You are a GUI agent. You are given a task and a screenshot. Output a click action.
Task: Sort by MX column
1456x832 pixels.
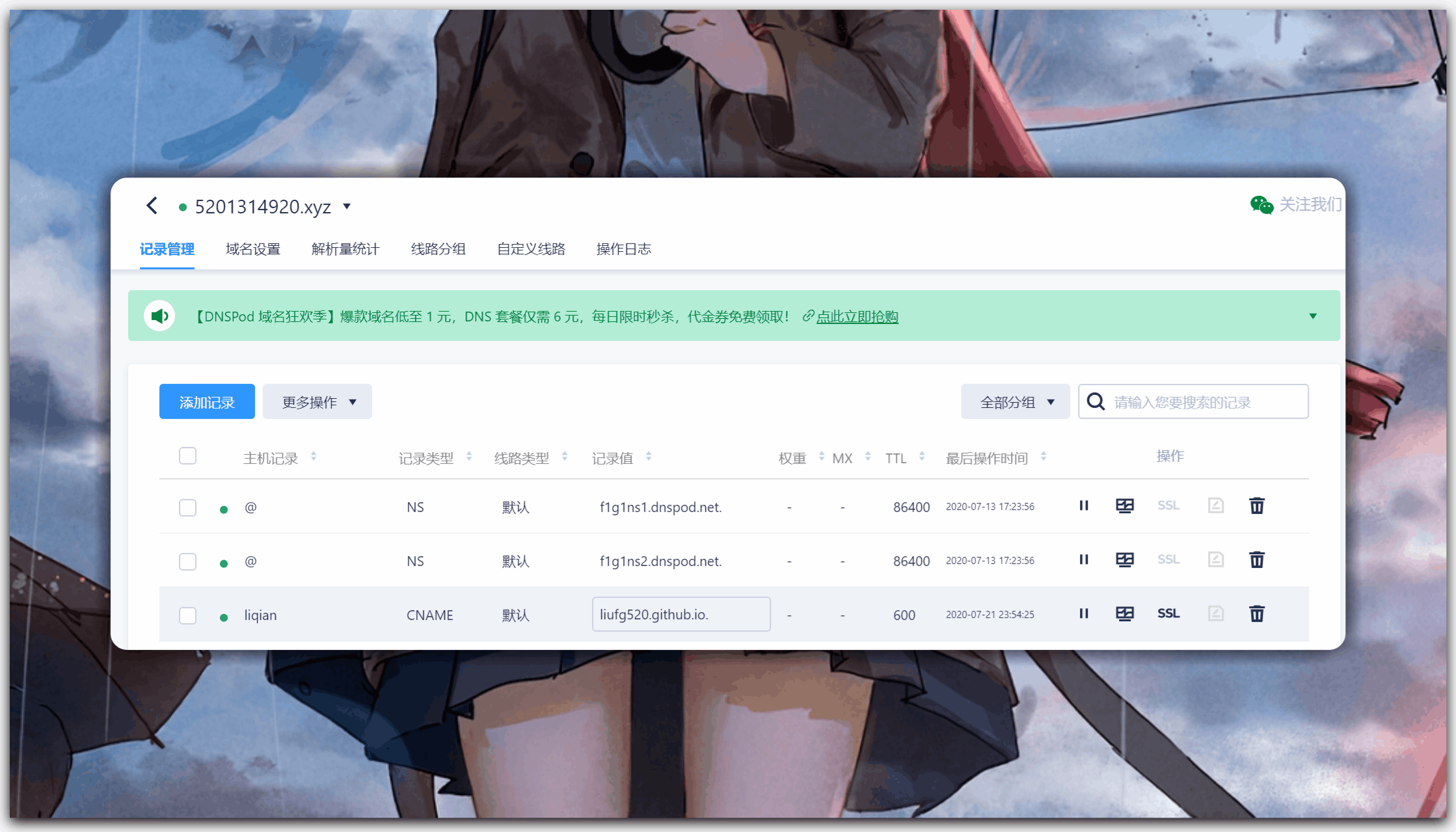point(868,457)
